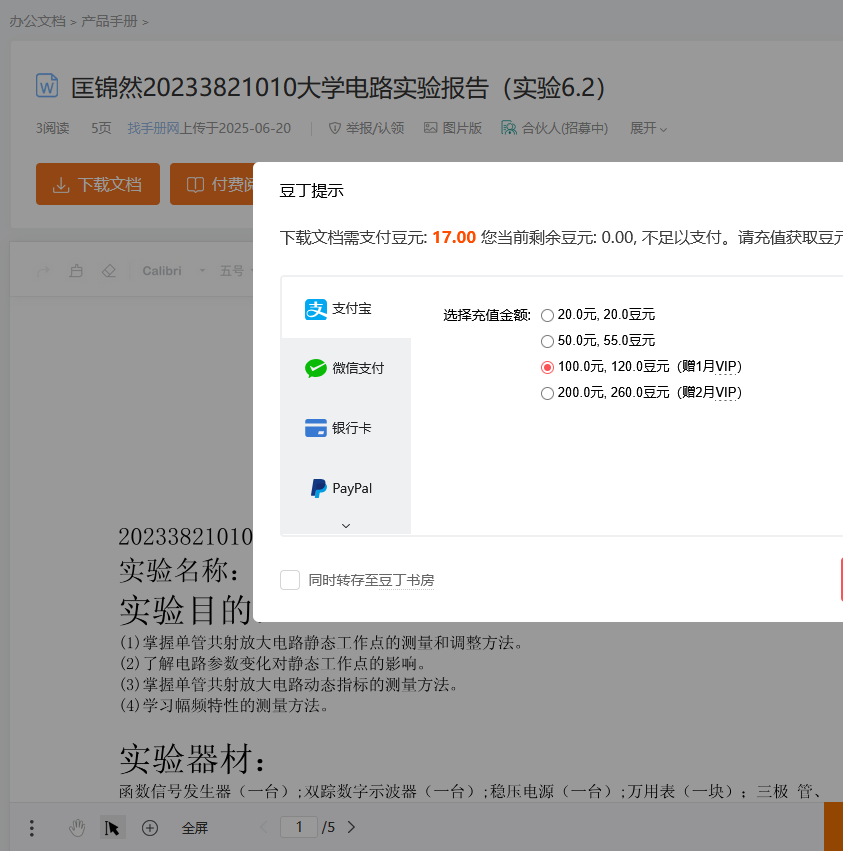
Task: Open the 找手册网 uploader link
Action: point(152,128)
